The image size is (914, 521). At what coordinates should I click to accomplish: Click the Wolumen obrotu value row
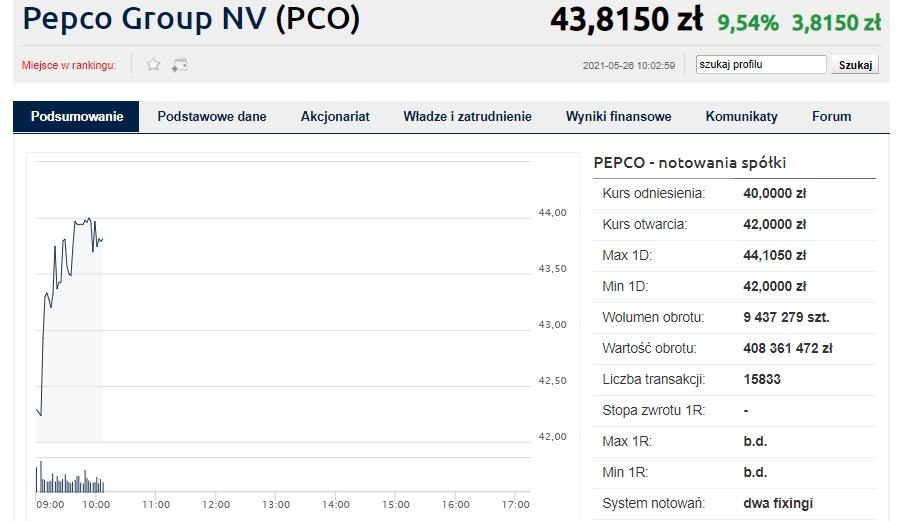tap(734, 318)
